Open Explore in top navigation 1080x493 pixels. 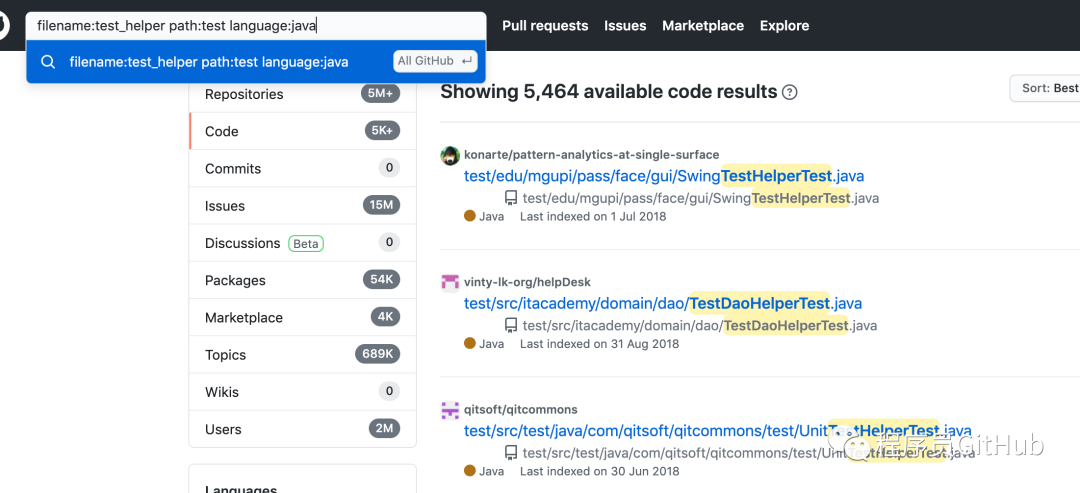pos(784,25)
